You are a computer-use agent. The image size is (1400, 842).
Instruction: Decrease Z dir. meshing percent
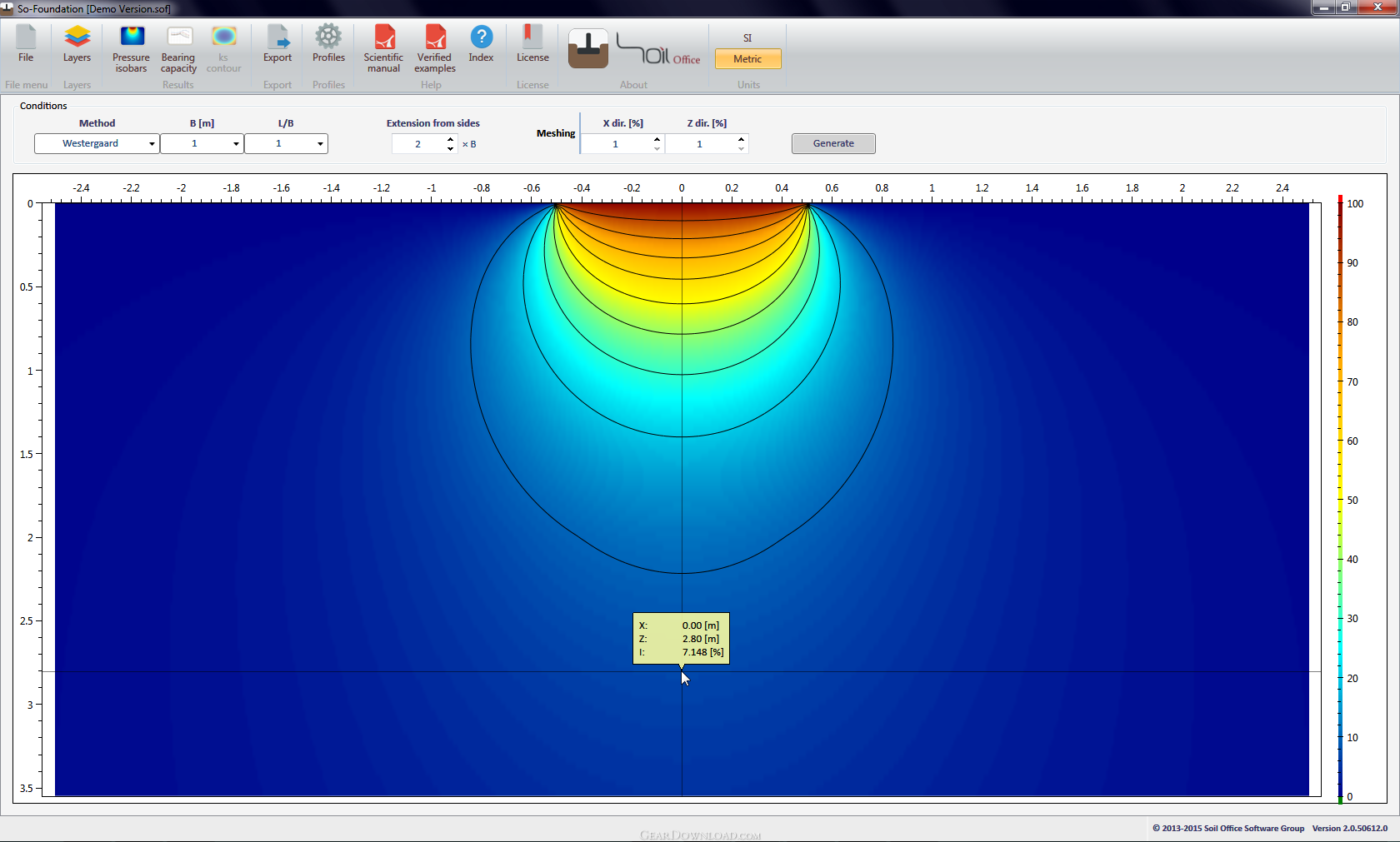[741, 148]
